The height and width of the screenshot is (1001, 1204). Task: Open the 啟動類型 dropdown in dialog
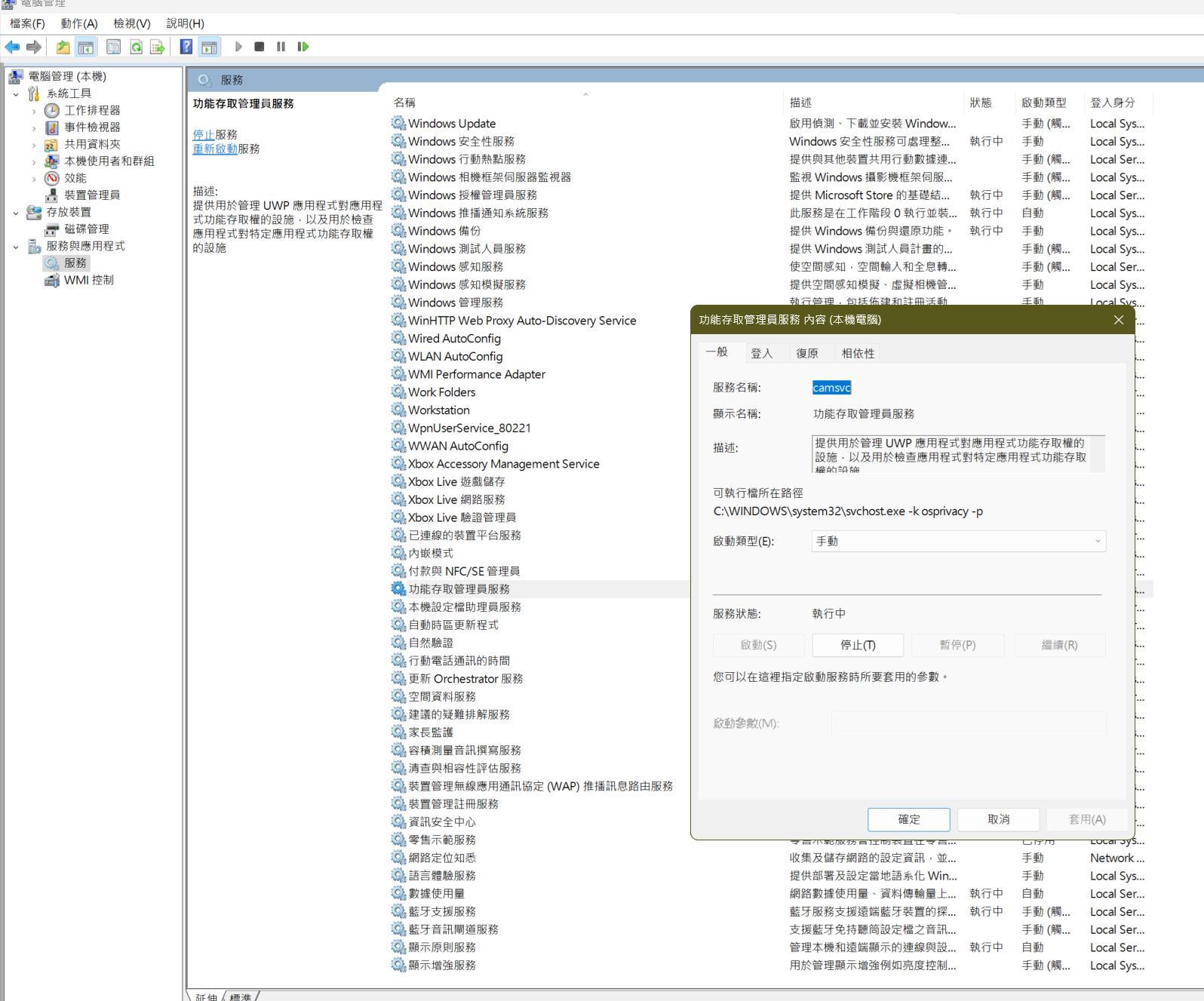pyautogui.click(x=959, y=541)
